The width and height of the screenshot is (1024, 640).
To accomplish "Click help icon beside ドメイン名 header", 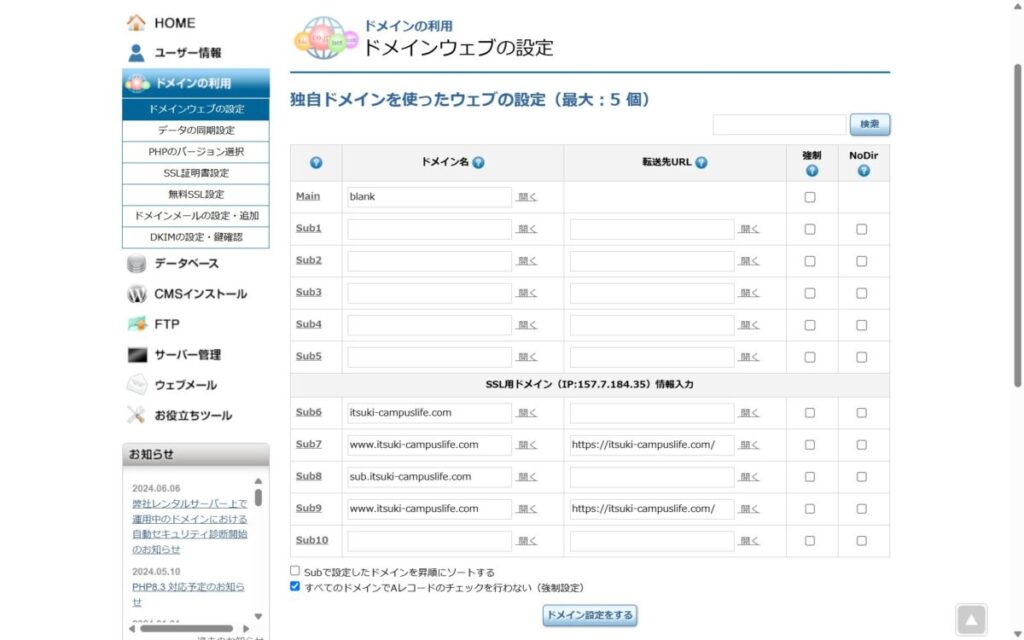I will [478, 163].
